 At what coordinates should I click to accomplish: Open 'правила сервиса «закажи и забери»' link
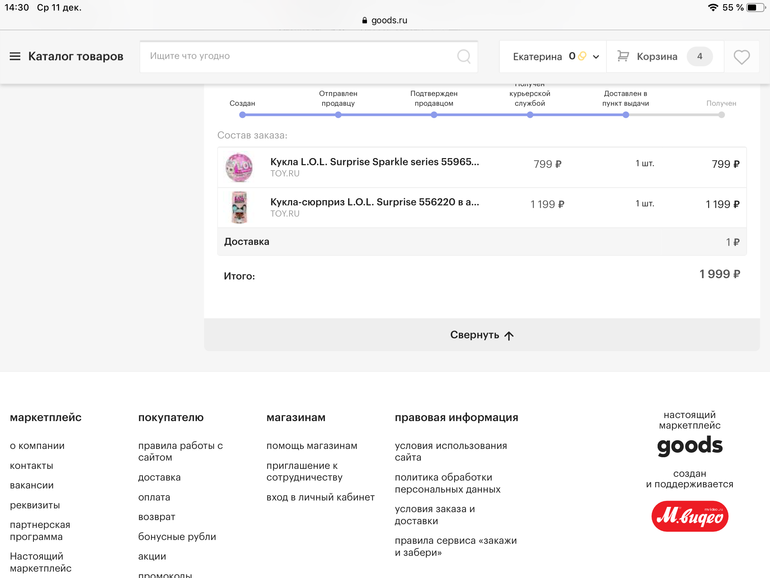click(456, 547)
